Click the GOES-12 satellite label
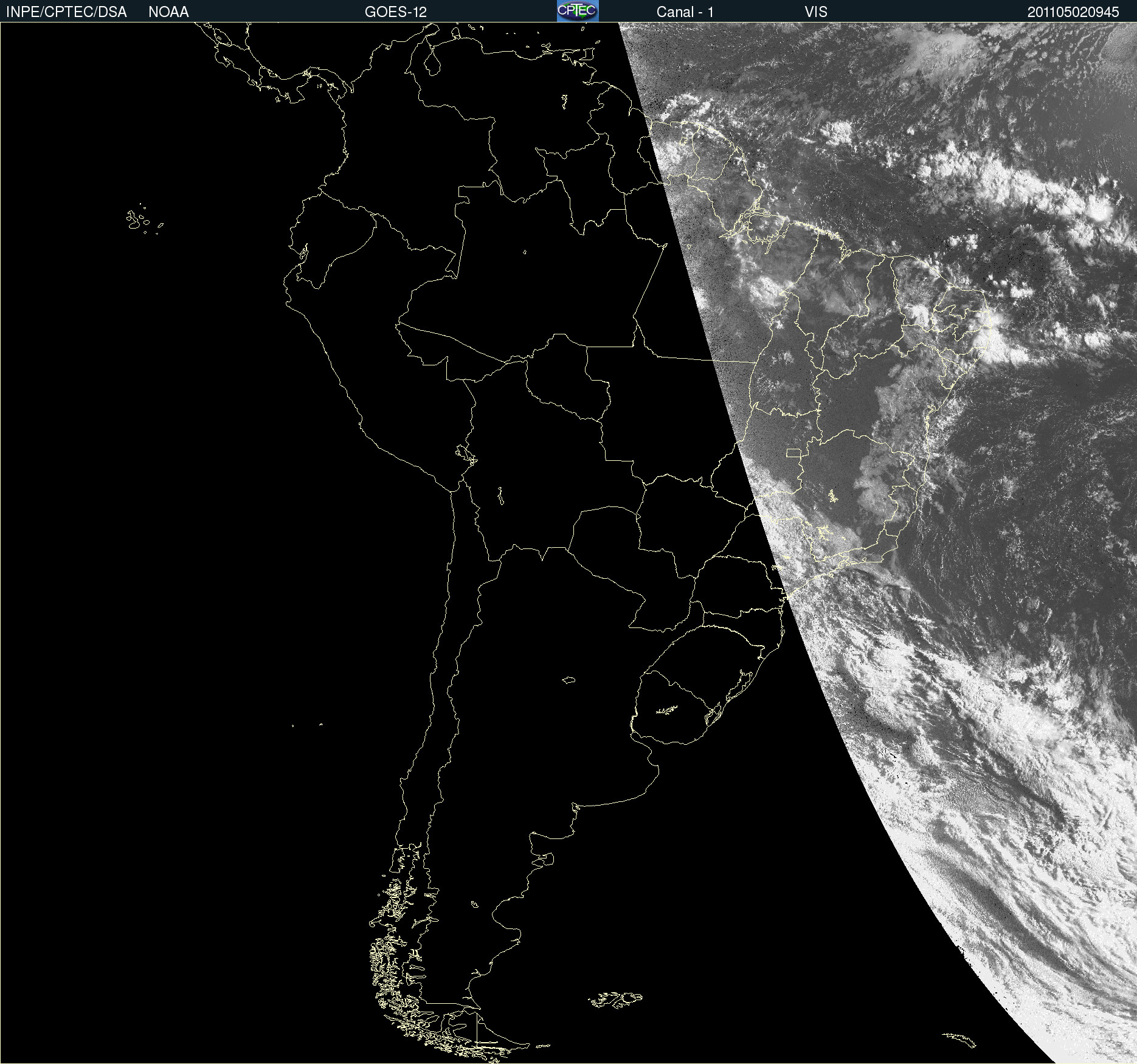The width and height of the screenshot is (1137, 1064). coord(396,12)
